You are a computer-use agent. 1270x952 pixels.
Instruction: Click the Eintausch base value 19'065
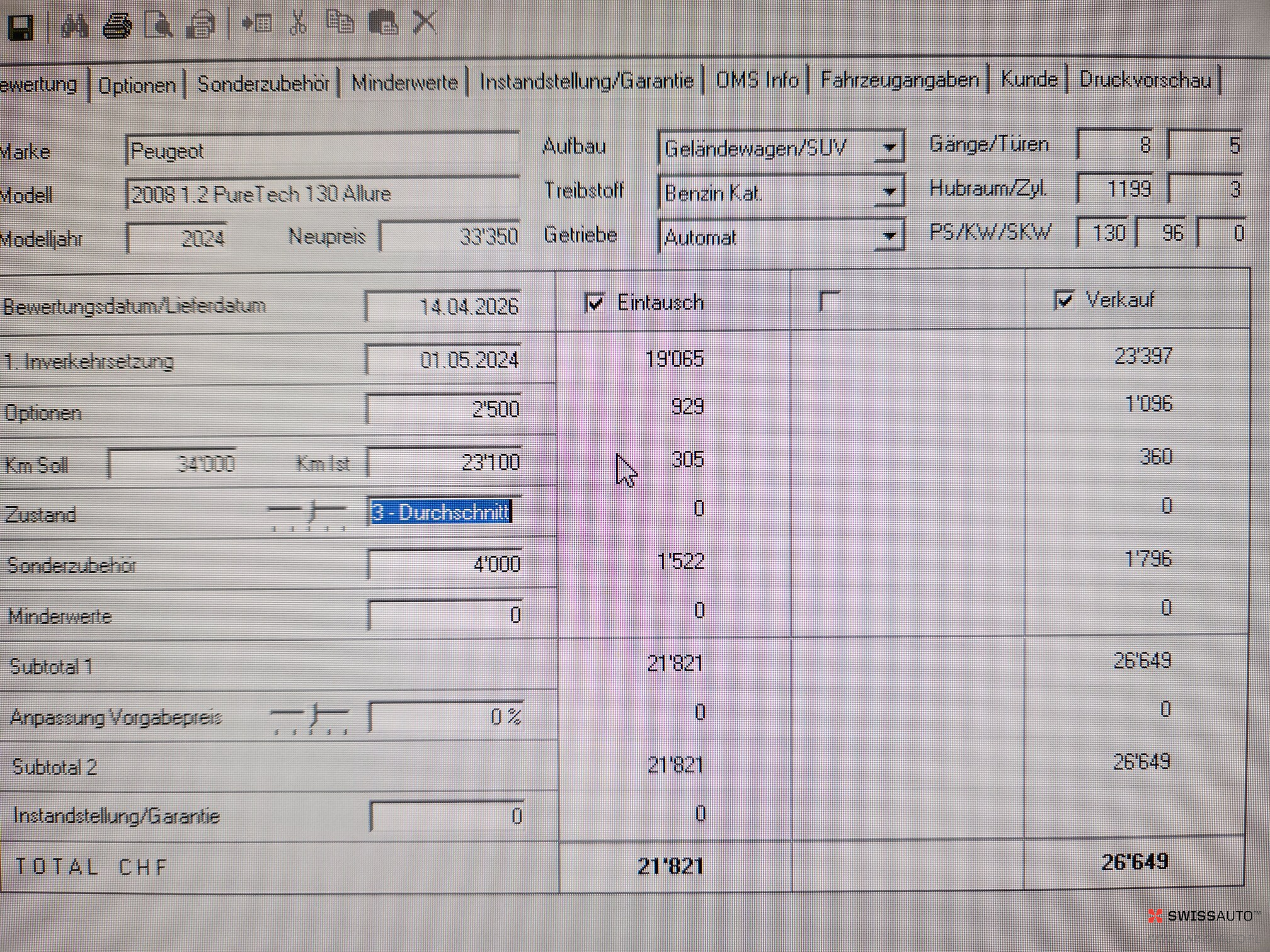(675, 359)
